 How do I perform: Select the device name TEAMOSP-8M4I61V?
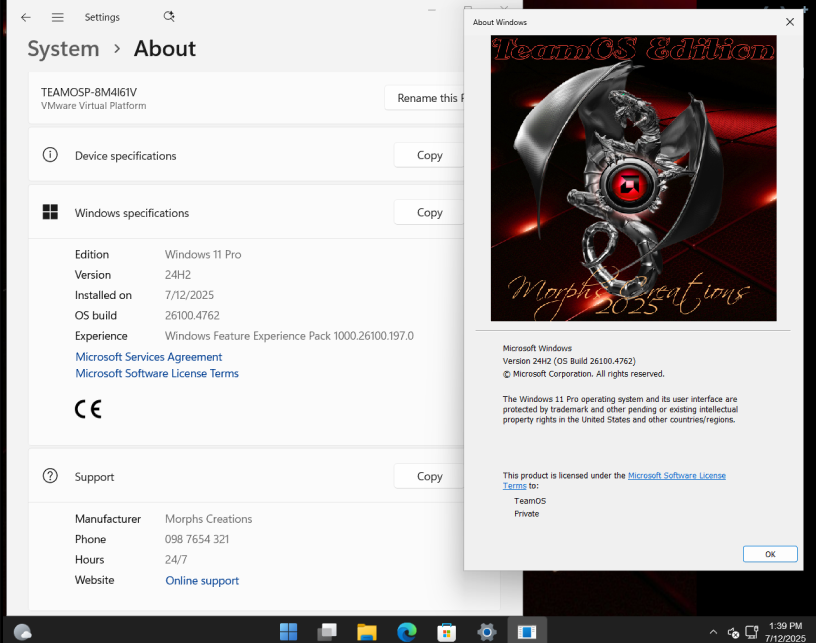pos(89,92)
